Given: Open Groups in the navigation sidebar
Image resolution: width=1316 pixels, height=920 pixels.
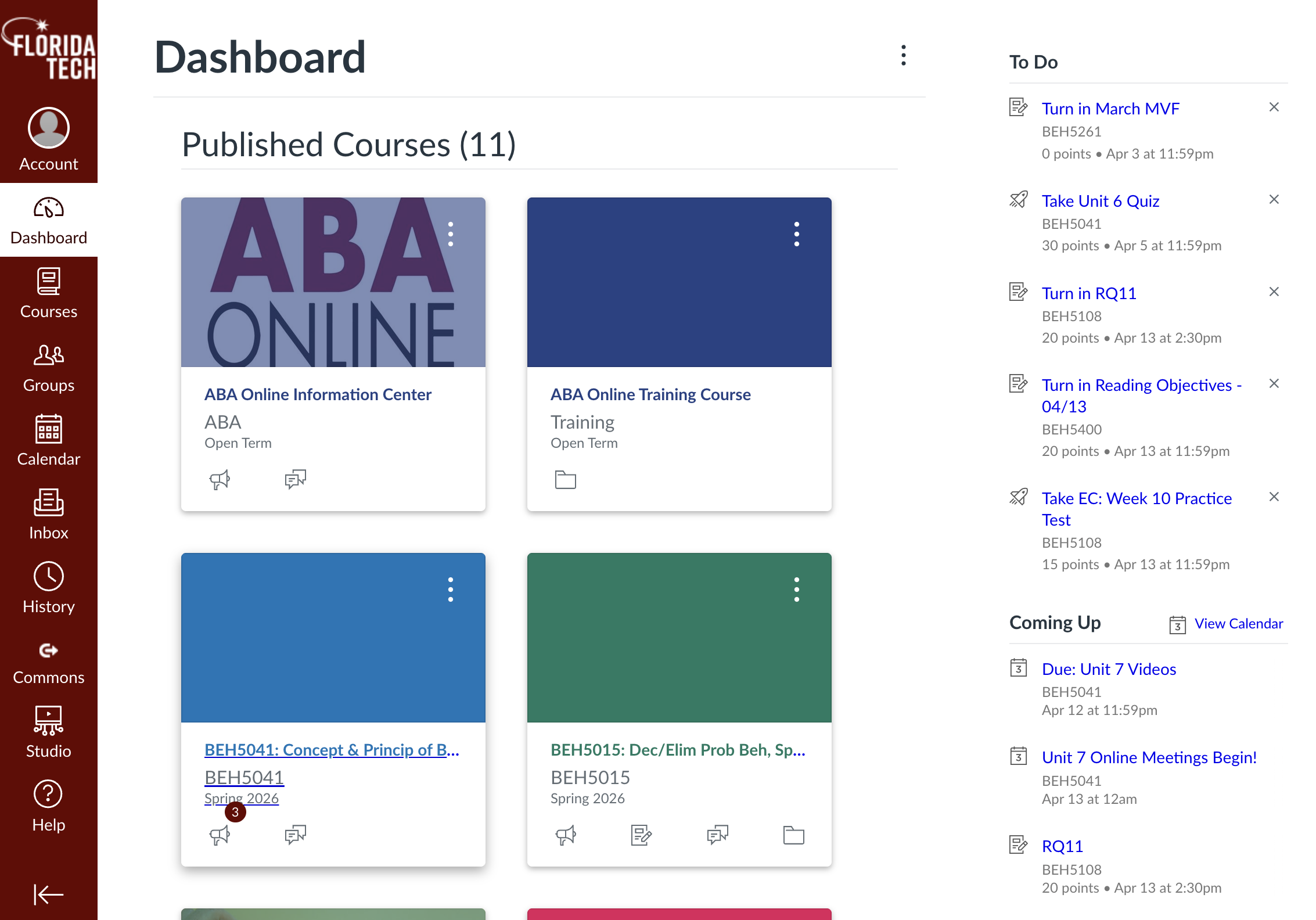Looking at the screenshot, I should point(49,367).
